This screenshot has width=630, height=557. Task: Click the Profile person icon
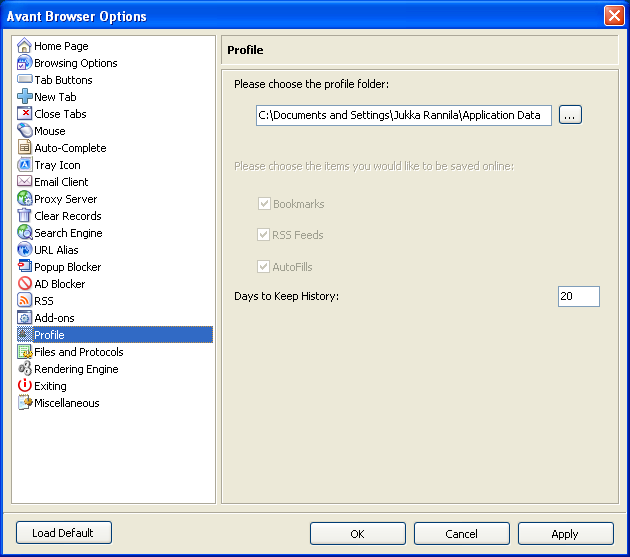pyautogui.click(x=24, y=334)
